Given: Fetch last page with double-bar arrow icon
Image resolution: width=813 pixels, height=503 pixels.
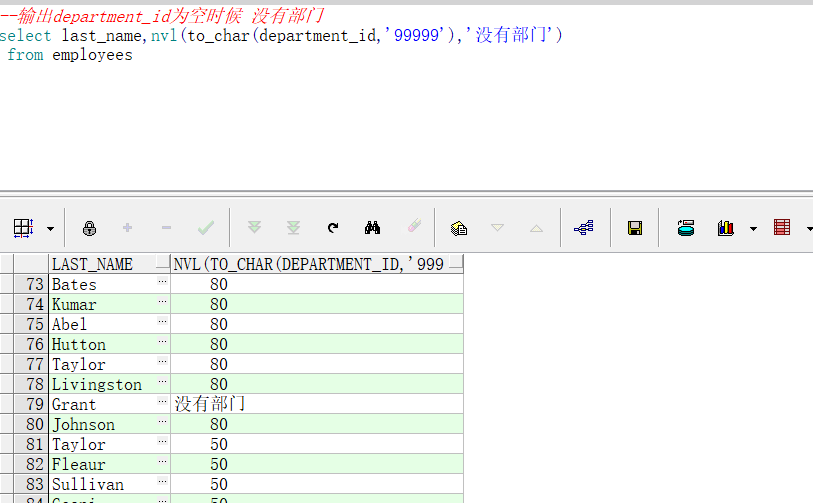Looking at the screenshot, I should pyautogui.click(x=293, y=227).
